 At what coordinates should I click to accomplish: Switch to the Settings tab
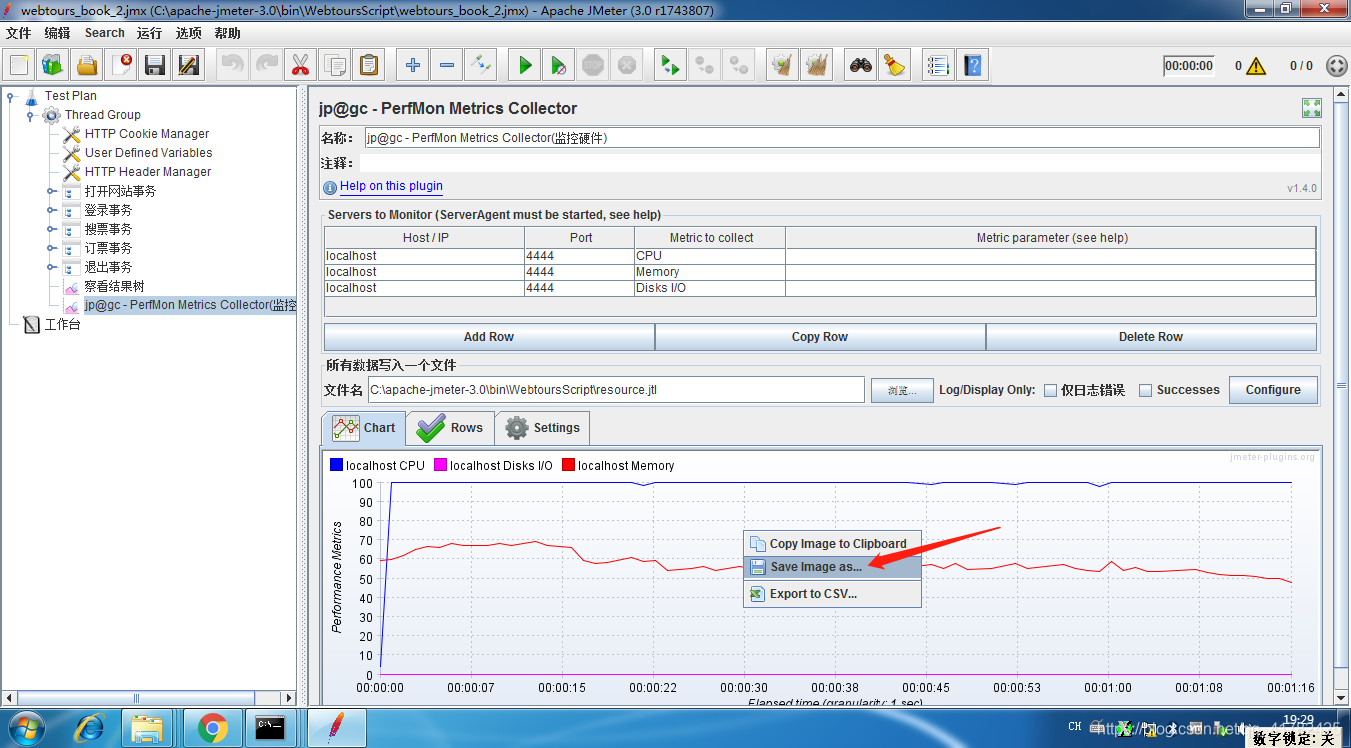(x=542, y=428)
